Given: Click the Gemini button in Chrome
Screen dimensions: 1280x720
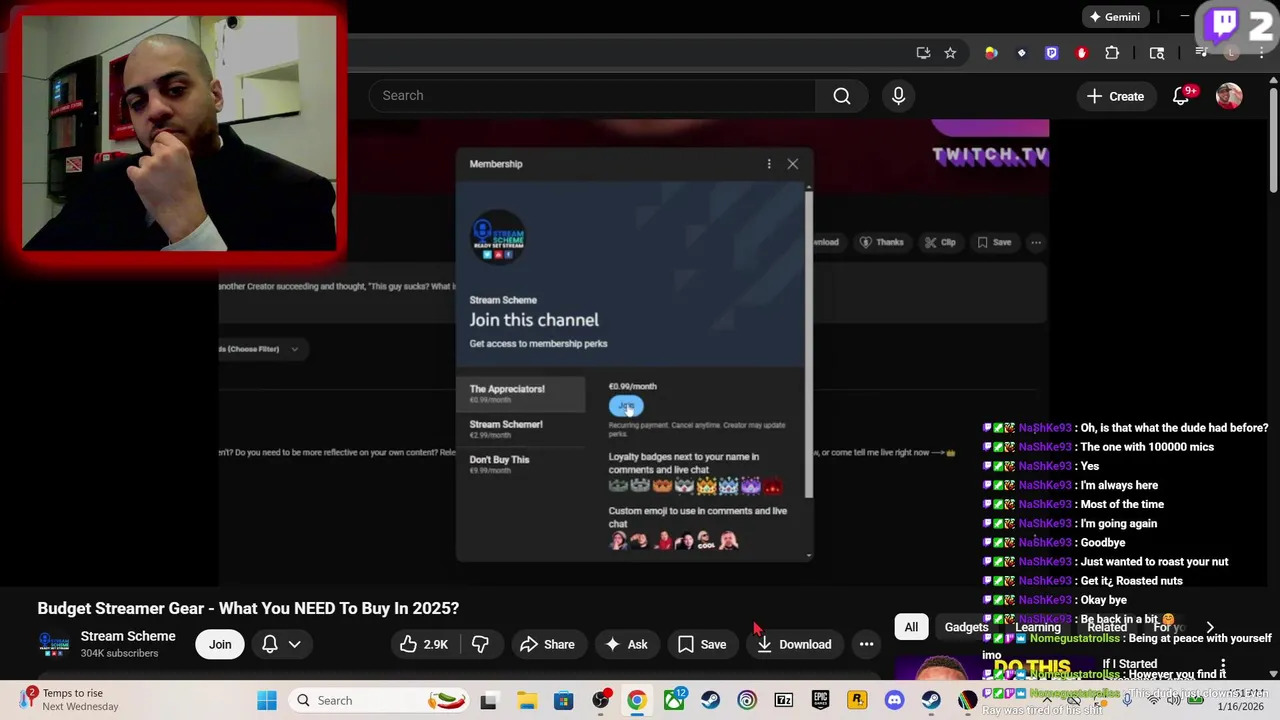Looking at the screenshot, I should [1114, 17].
